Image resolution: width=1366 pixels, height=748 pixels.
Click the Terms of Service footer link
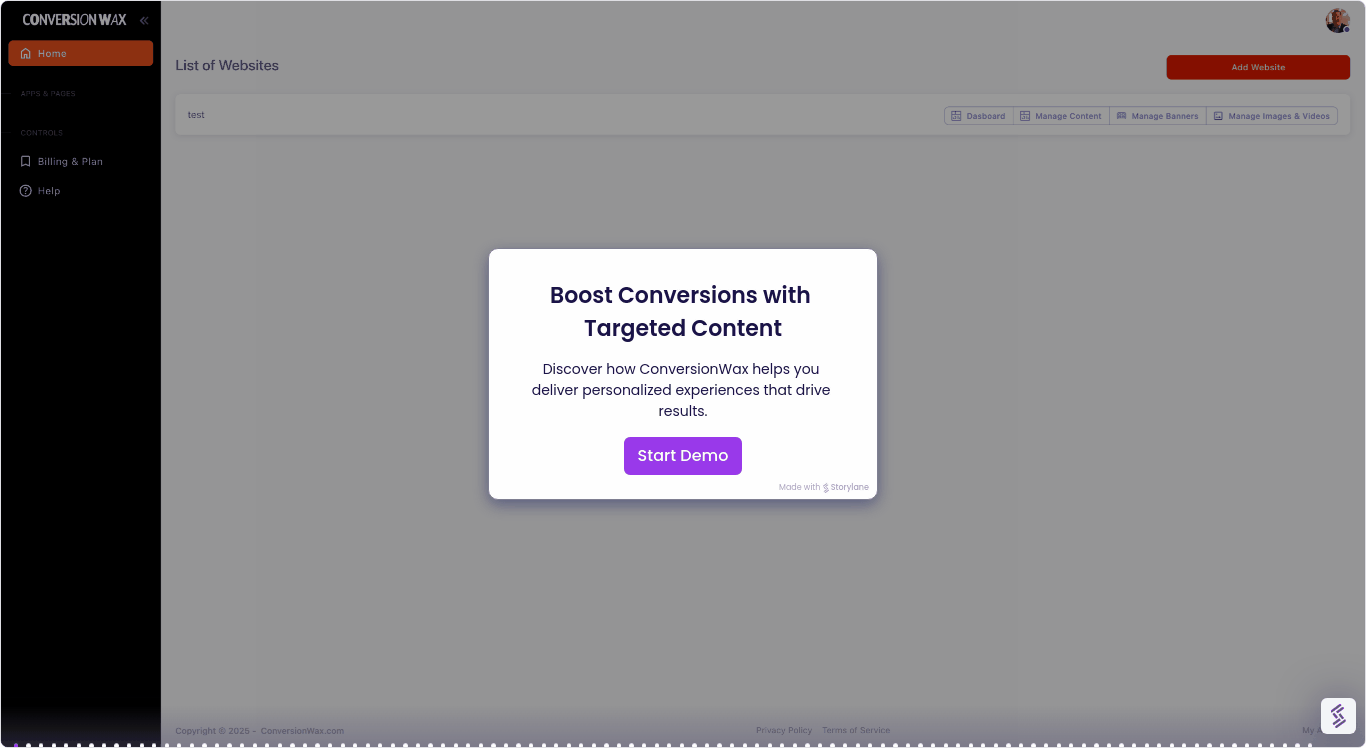856,730
